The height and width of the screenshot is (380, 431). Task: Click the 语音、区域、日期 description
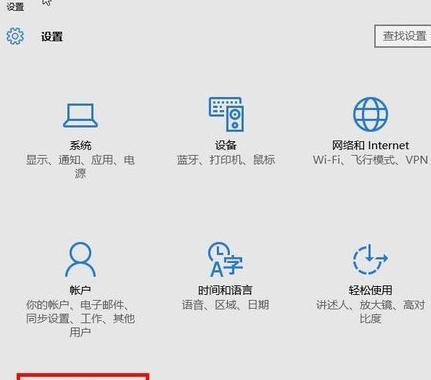(x=225, y=305)
